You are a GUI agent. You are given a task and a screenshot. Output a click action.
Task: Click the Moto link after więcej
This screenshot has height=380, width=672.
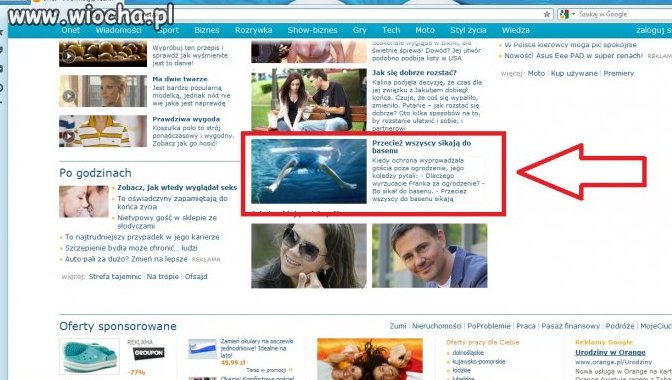point(536,73)
